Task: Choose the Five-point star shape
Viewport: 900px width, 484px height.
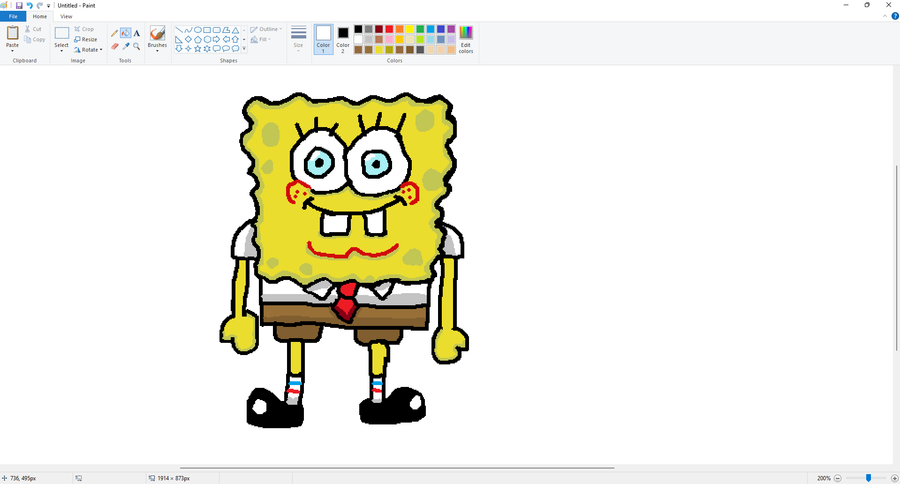Action: [197, 49]
